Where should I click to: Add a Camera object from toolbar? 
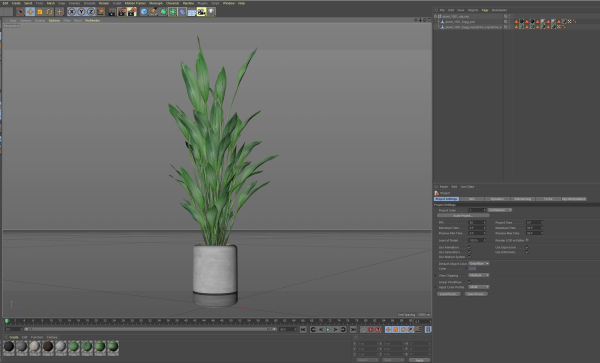point(201,12)
